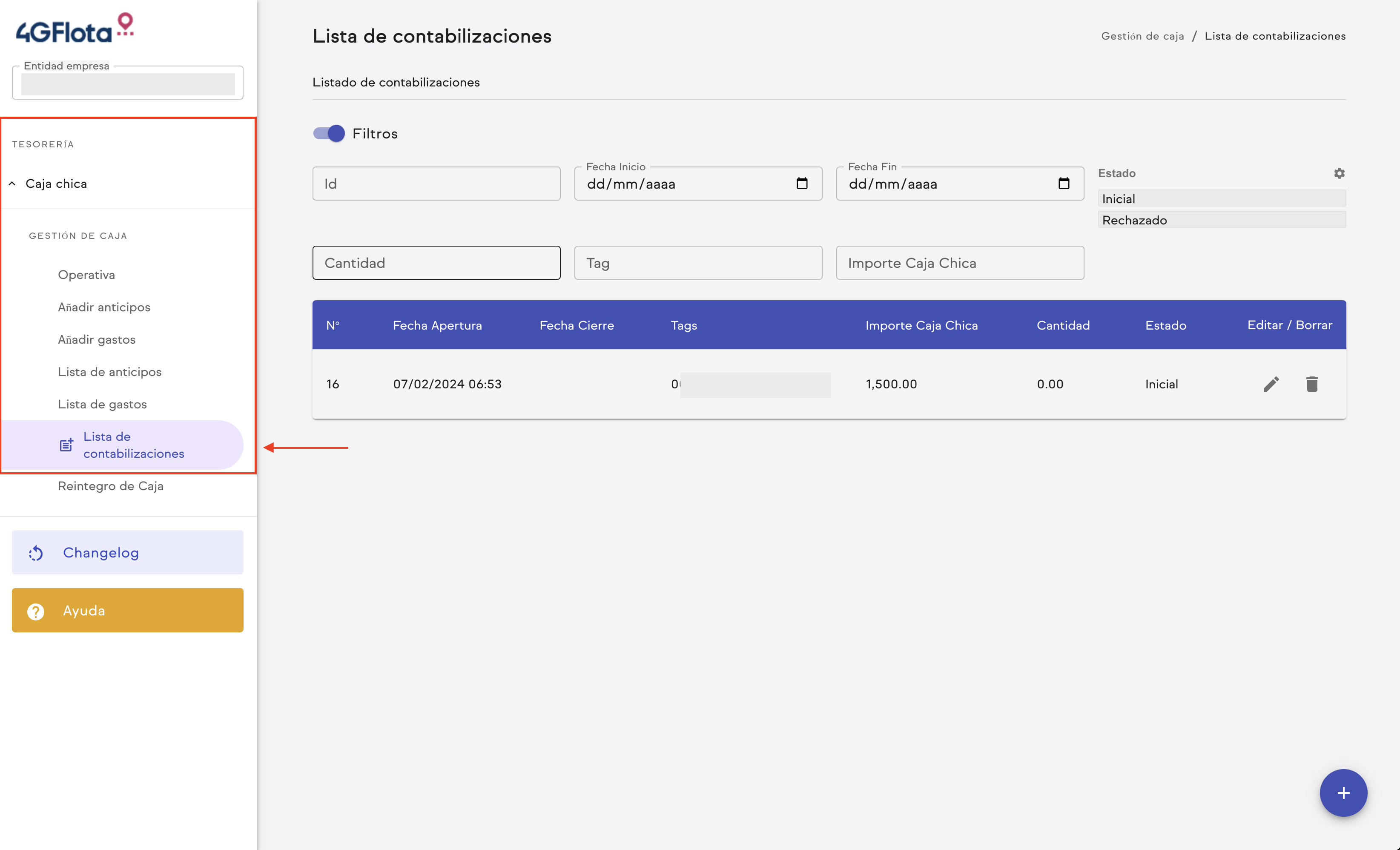Navigate using the Gestión de caja breadcrumb
Viewport: 1400px width, 850px height.
(1143, 35)
